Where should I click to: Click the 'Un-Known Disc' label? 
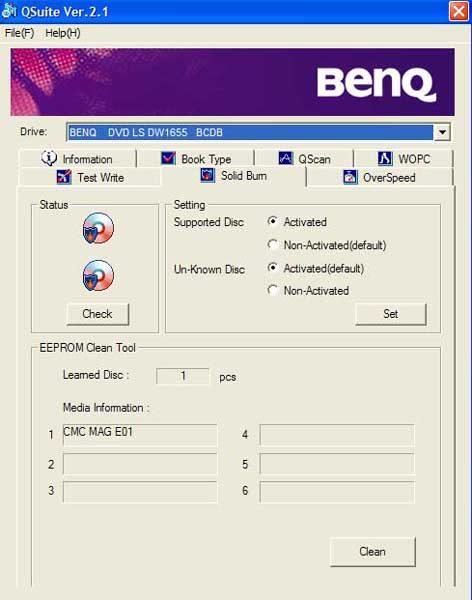click(209, 269)
